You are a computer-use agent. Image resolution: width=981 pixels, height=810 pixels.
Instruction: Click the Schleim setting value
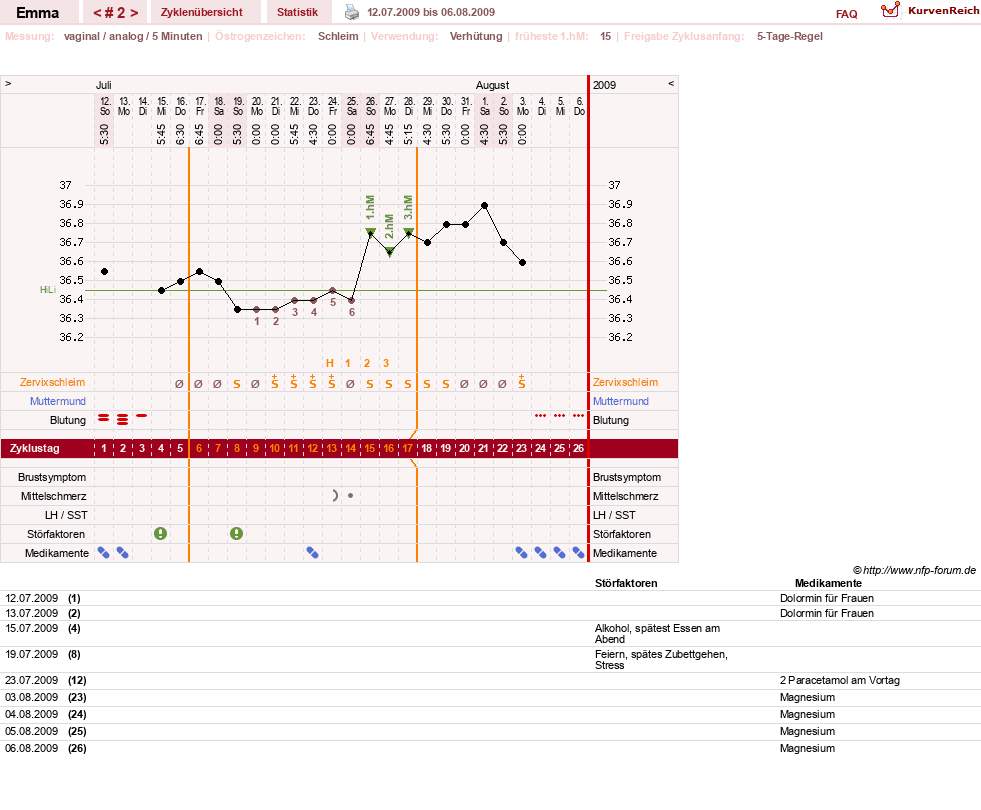pyautogui.click(x=338, y=36)
